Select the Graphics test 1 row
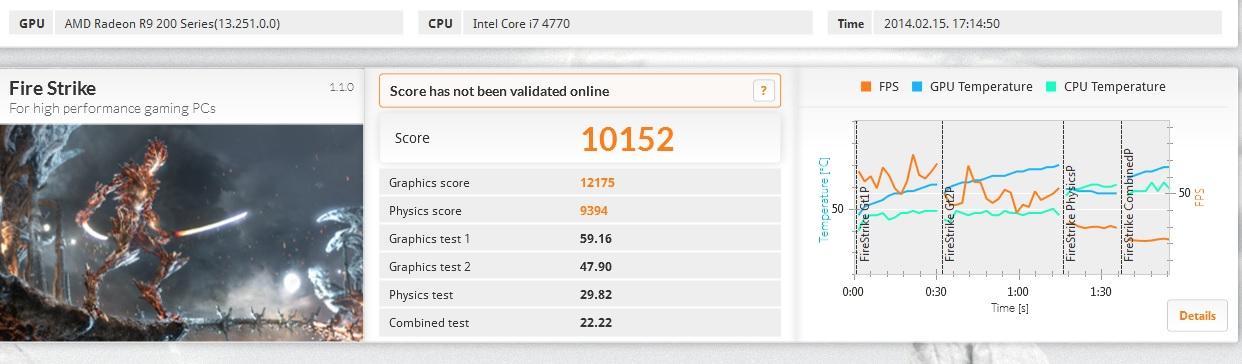1242x364 pixels. point(580,239)
